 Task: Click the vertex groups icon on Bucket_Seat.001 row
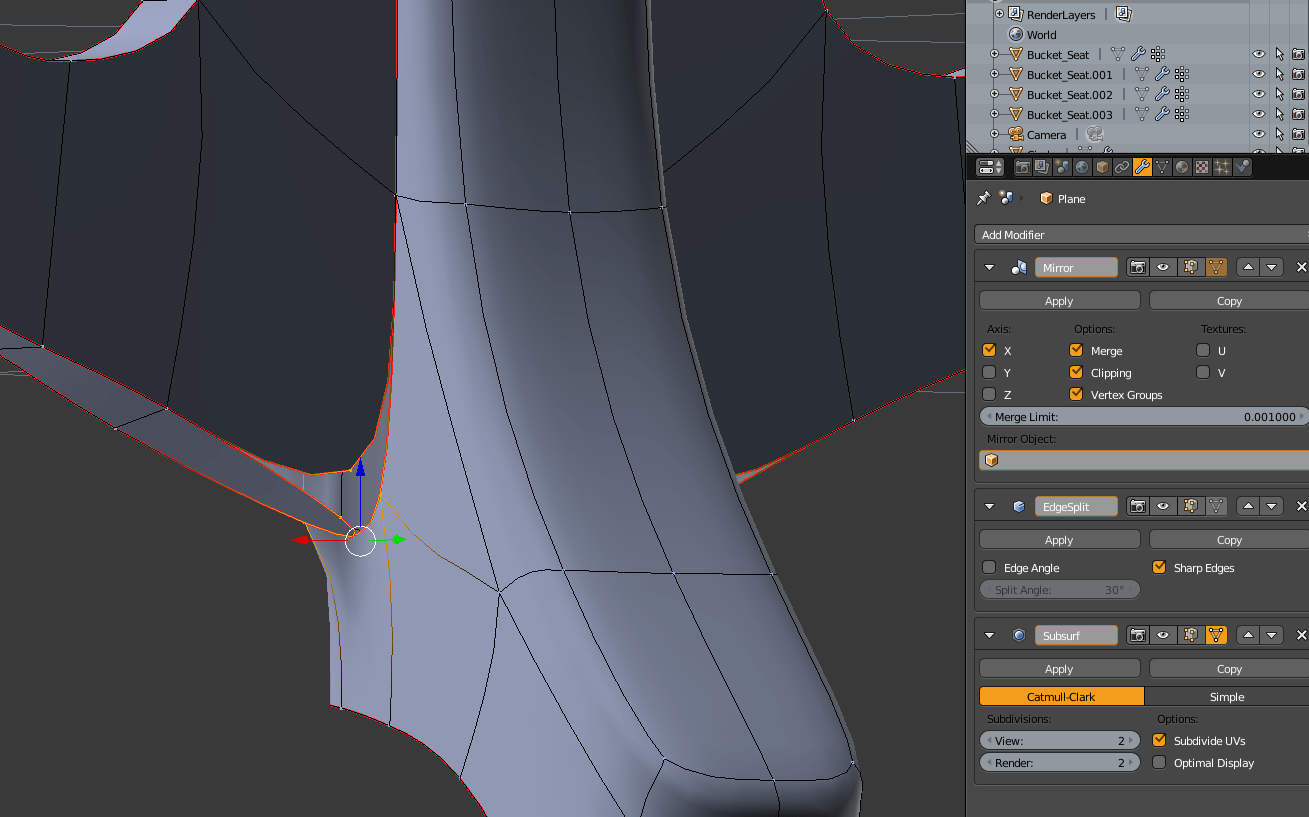click(1181, 74)
